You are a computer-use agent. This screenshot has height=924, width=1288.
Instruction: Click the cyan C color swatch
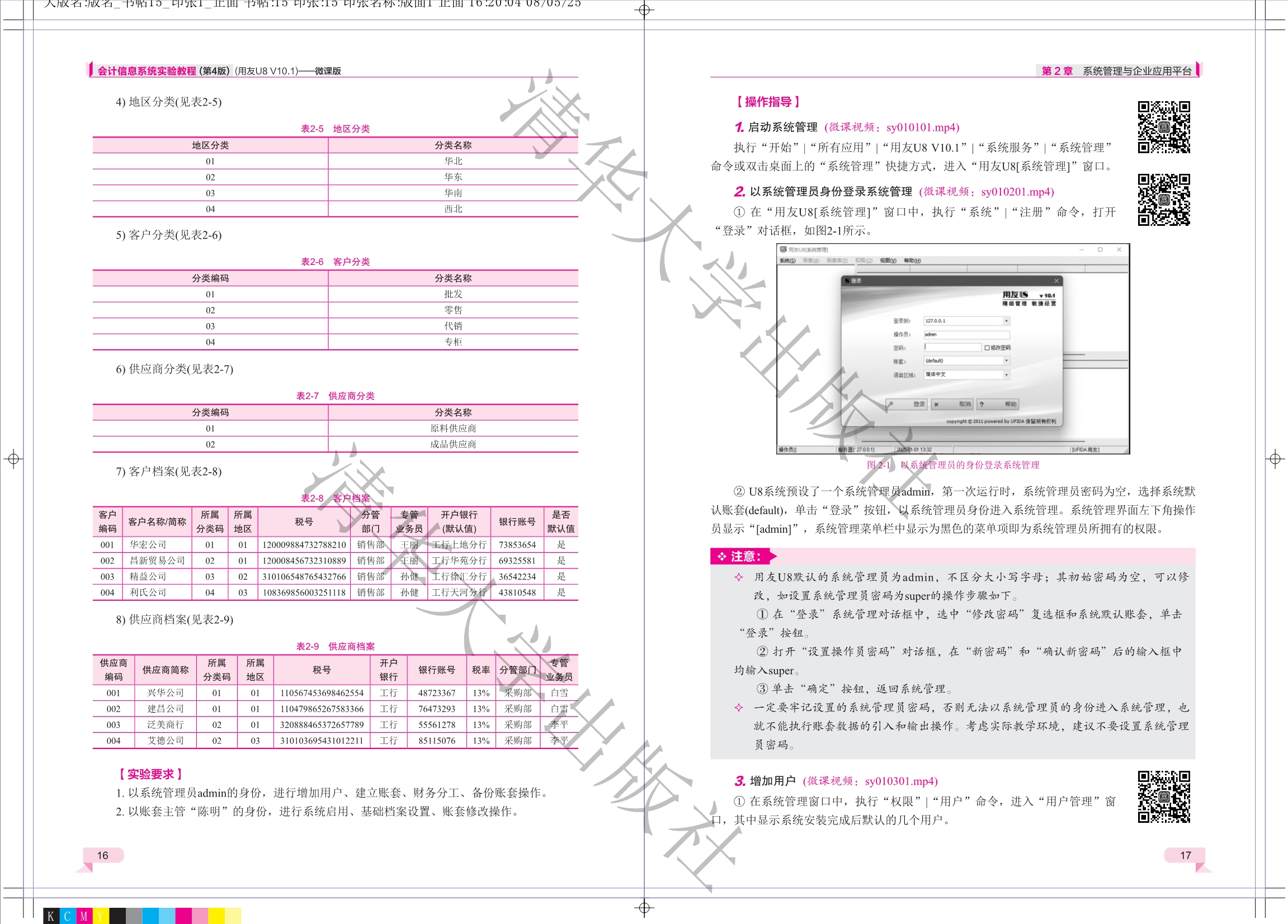(68, 916)
